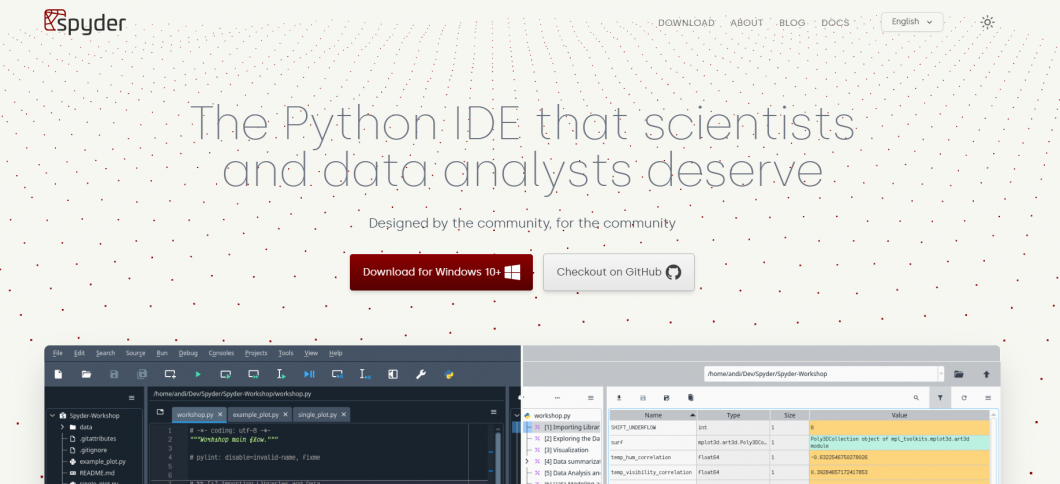1060x484 pixels.
Task: Open the DOCS link
Action: point(835,23)
